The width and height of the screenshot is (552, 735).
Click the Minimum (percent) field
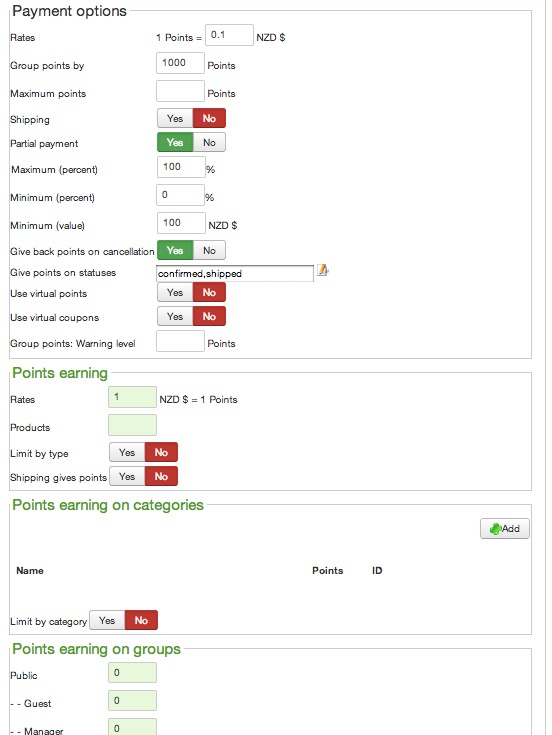[180, 195]
